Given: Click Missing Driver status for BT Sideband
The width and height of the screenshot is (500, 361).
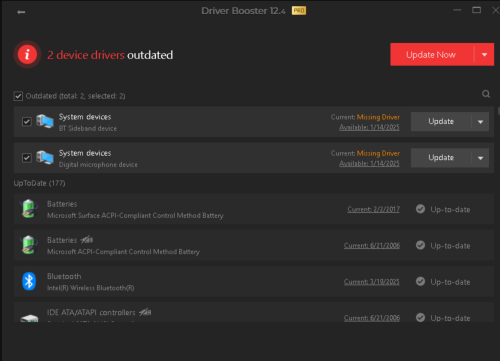Looking at the screenshot, I should click(x=378, y=117).
